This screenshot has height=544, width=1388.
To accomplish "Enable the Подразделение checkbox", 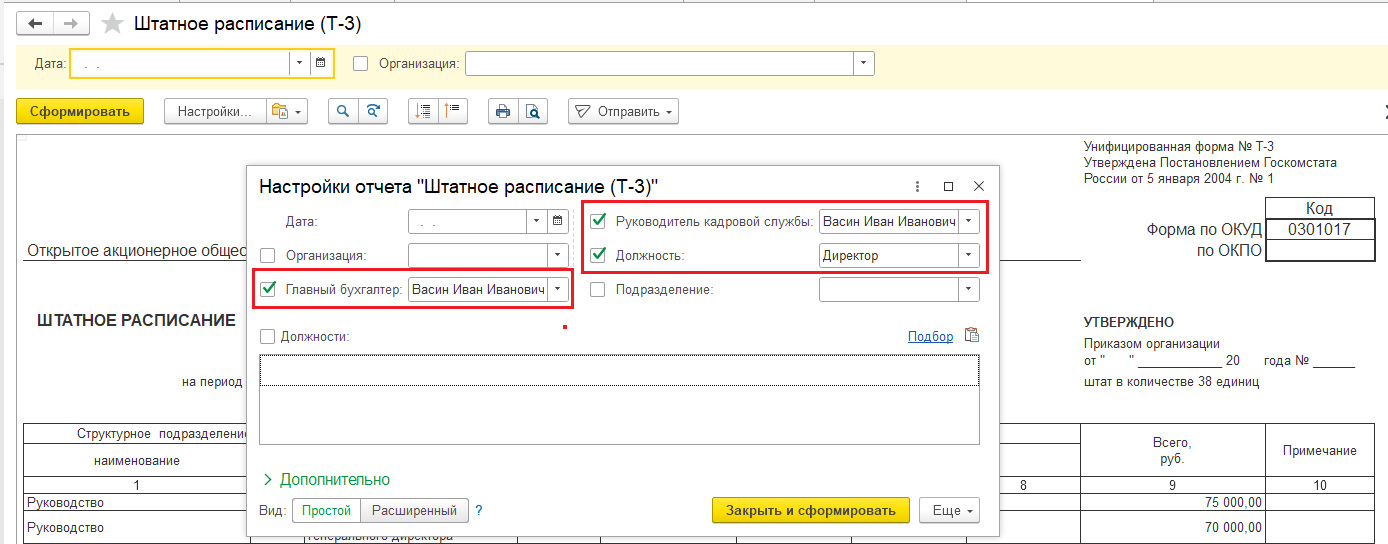I will (x=598, y=289).
